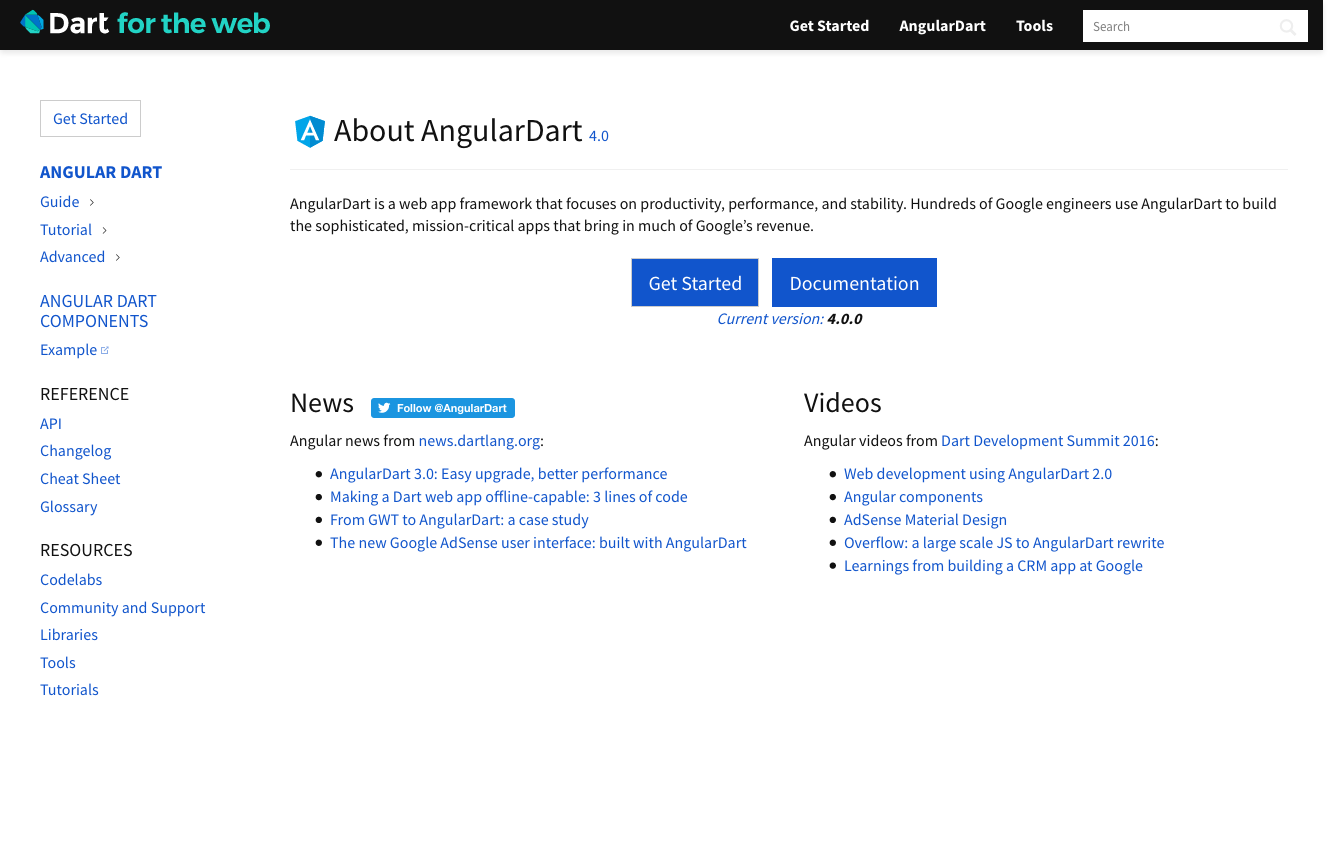The image size is (1338, 854).
Task: Open the Cheat Sheet link
Action: pyautogui.click(x=80, y=479)
